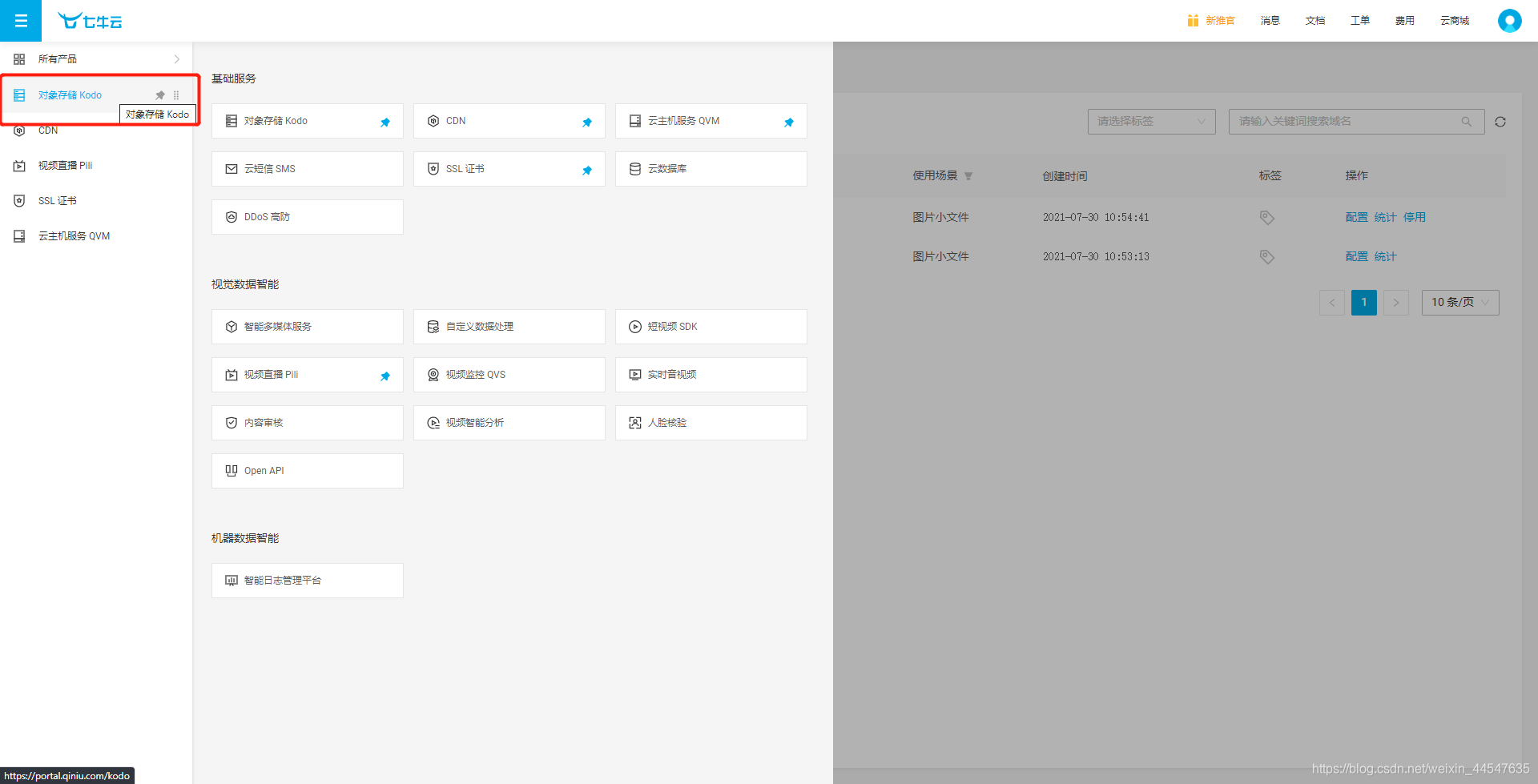Select 视频直播 Pili in the left sidebar
This screenshot has height=784, width=1538.
tap(96, 166)
